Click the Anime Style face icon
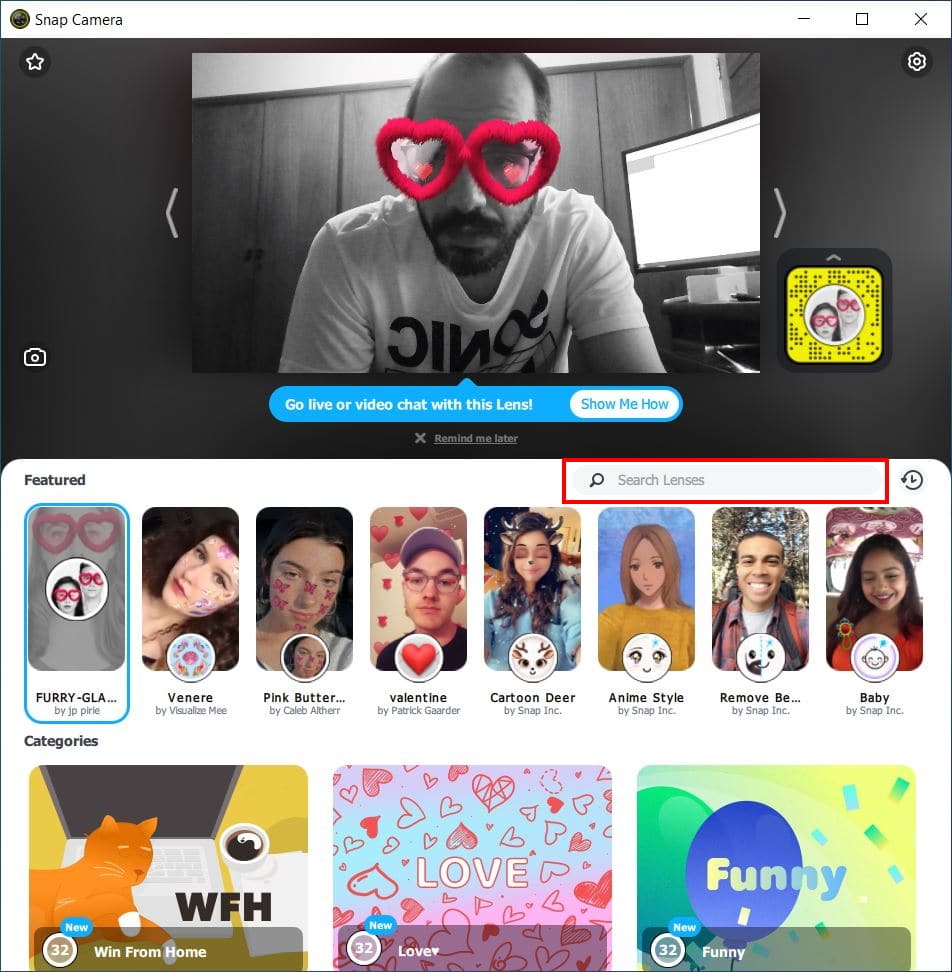Screen dimensions: 952x972 tap(647, 657)
